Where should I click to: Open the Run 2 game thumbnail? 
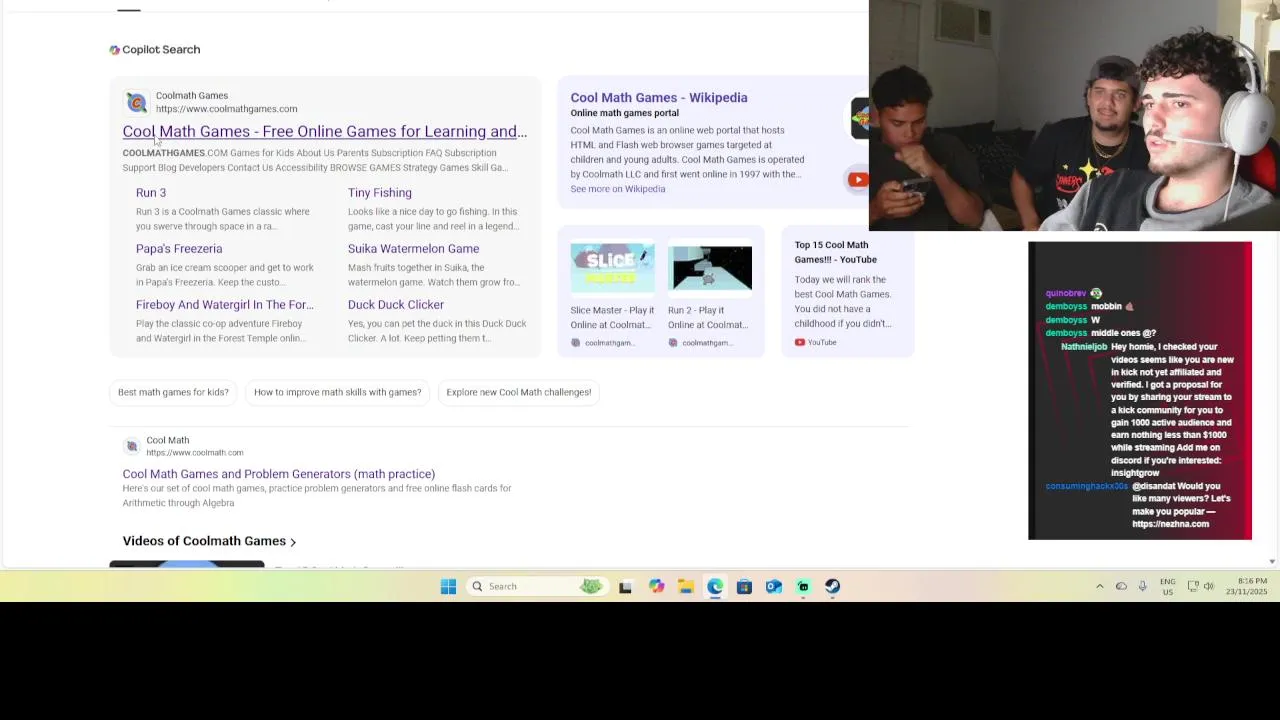[710, 266]
